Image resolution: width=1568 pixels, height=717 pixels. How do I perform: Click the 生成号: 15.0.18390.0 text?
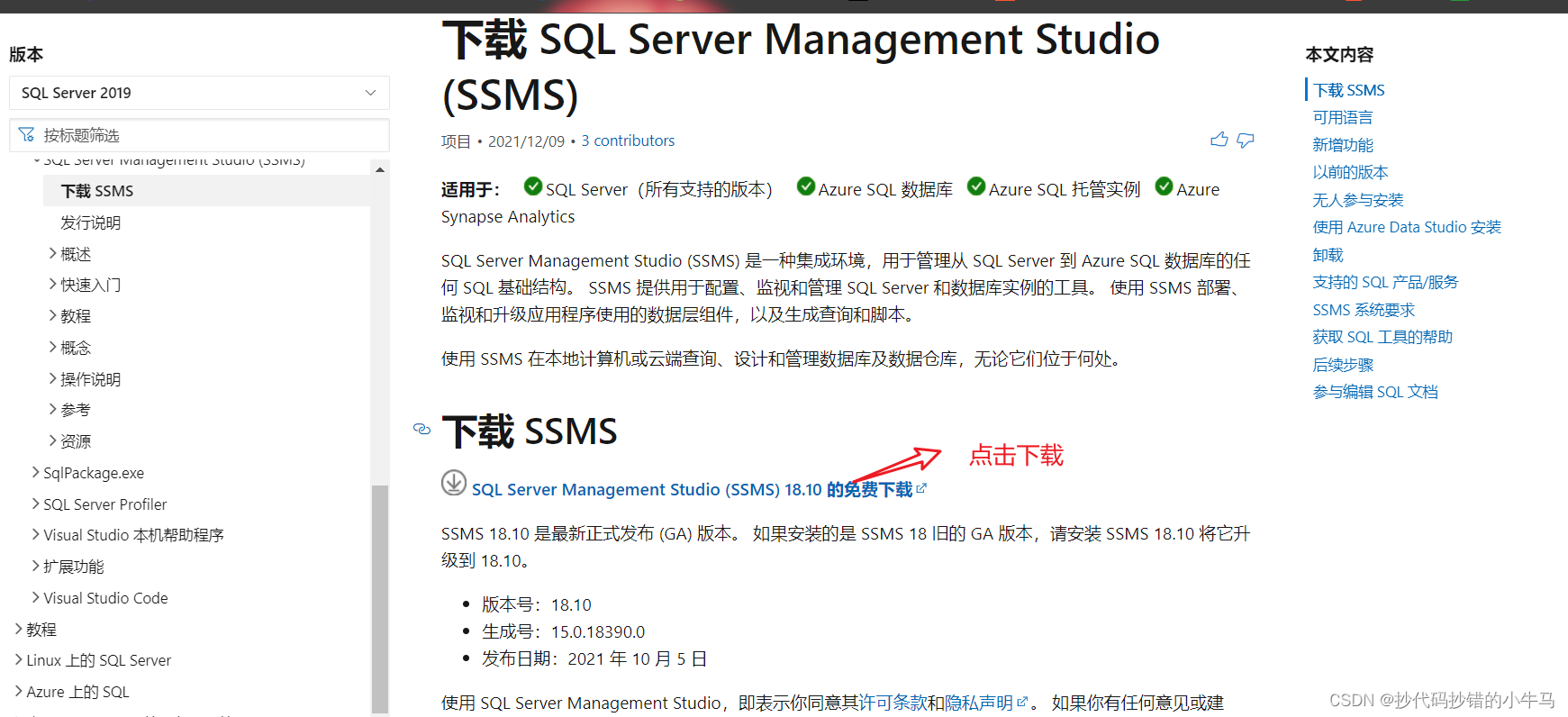pos(563,631)
